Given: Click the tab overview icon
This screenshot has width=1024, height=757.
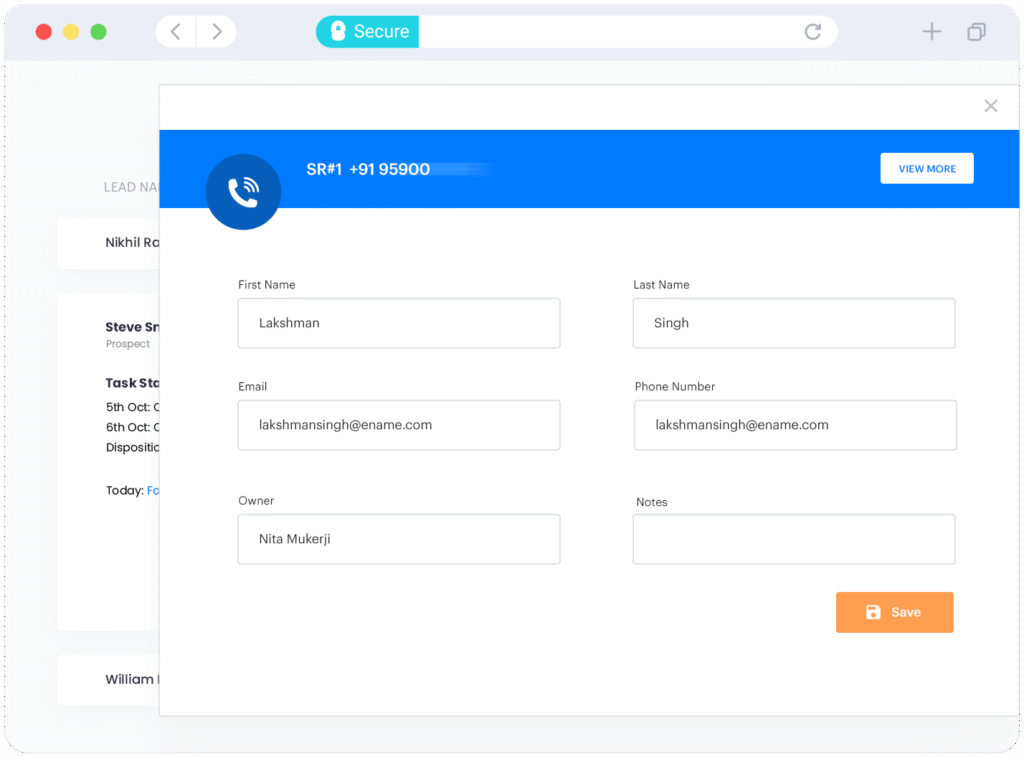Looking at the screenshot, I should (x=976, y=31).
